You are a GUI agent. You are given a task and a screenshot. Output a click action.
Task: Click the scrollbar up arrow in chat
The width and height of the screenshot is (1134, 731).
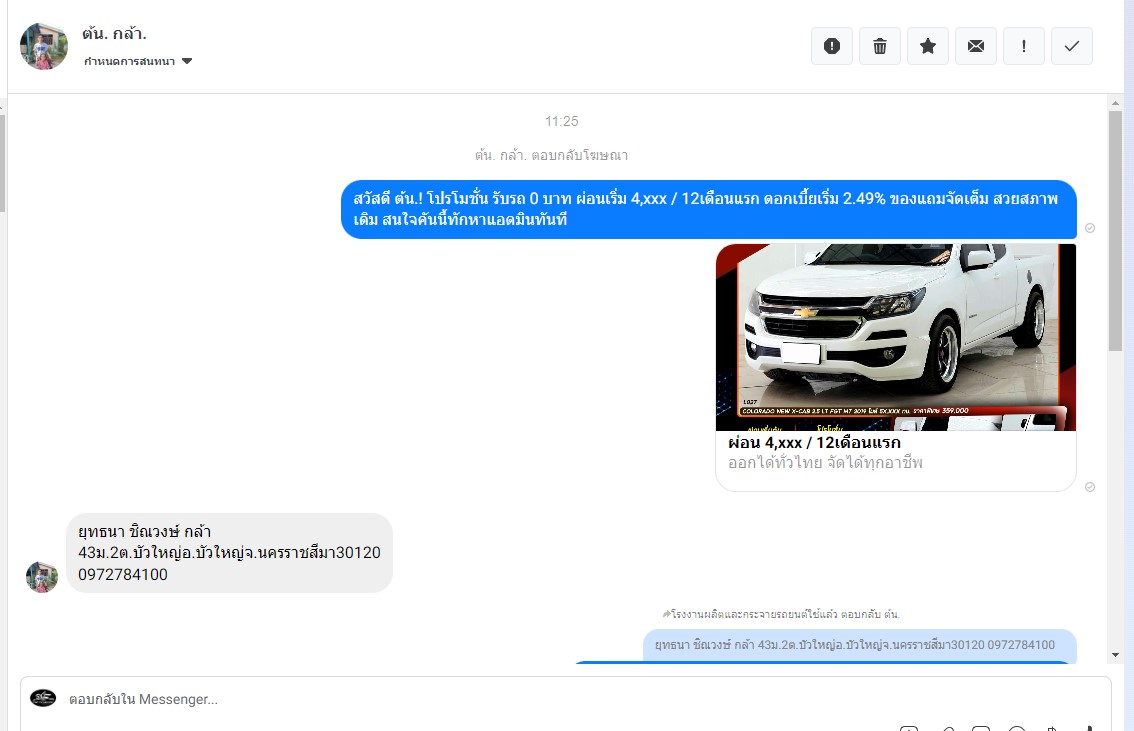(1116, 103)
